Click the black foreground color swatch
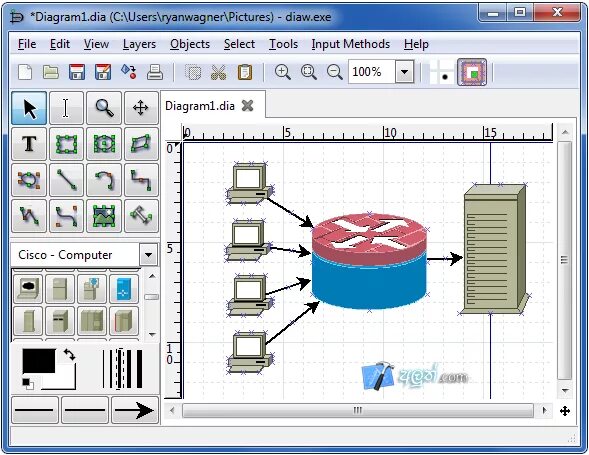589x455 pixels. (x=39, y=361)
